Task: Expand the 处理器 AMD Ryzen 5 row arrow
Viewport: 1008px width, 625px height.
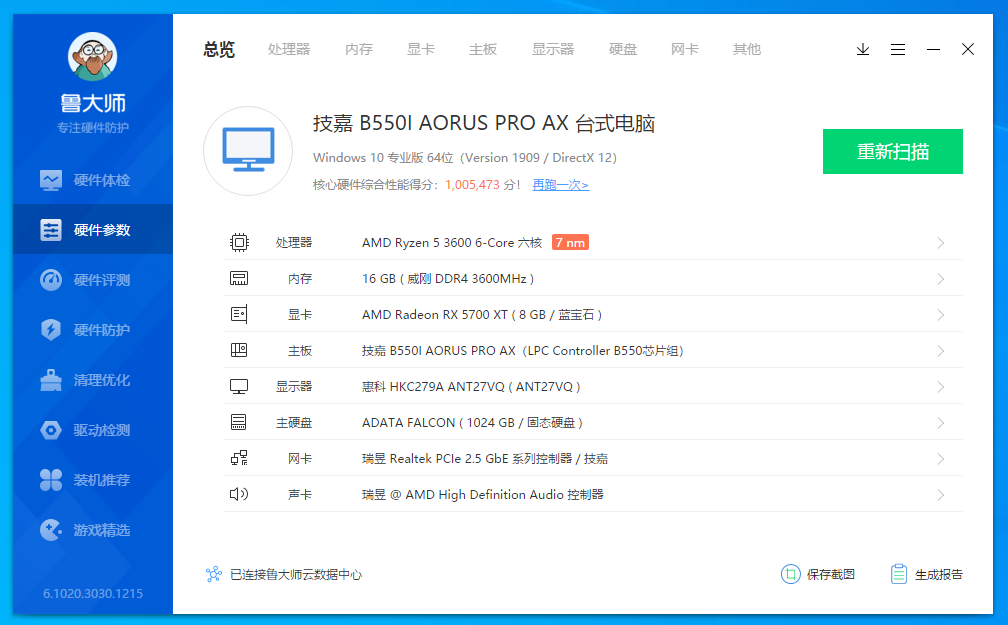Action: (x=940, y=243)
